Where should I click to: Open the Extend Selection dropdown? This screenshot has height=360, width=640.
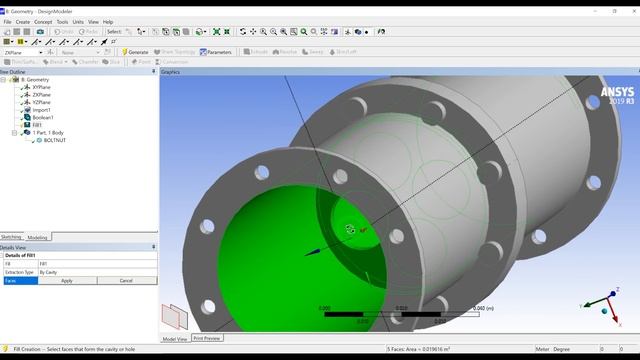pos(200,32)
